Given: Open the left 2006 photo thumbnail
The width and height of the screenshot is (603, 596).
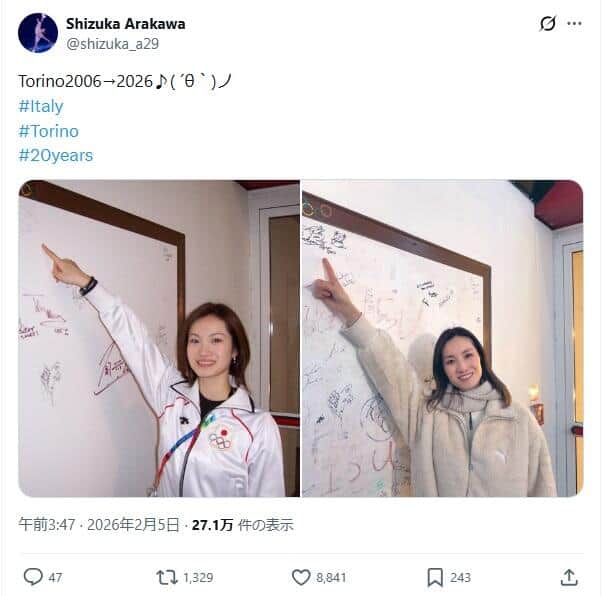Looking at the screenshot, I should [x=159, y=338].
